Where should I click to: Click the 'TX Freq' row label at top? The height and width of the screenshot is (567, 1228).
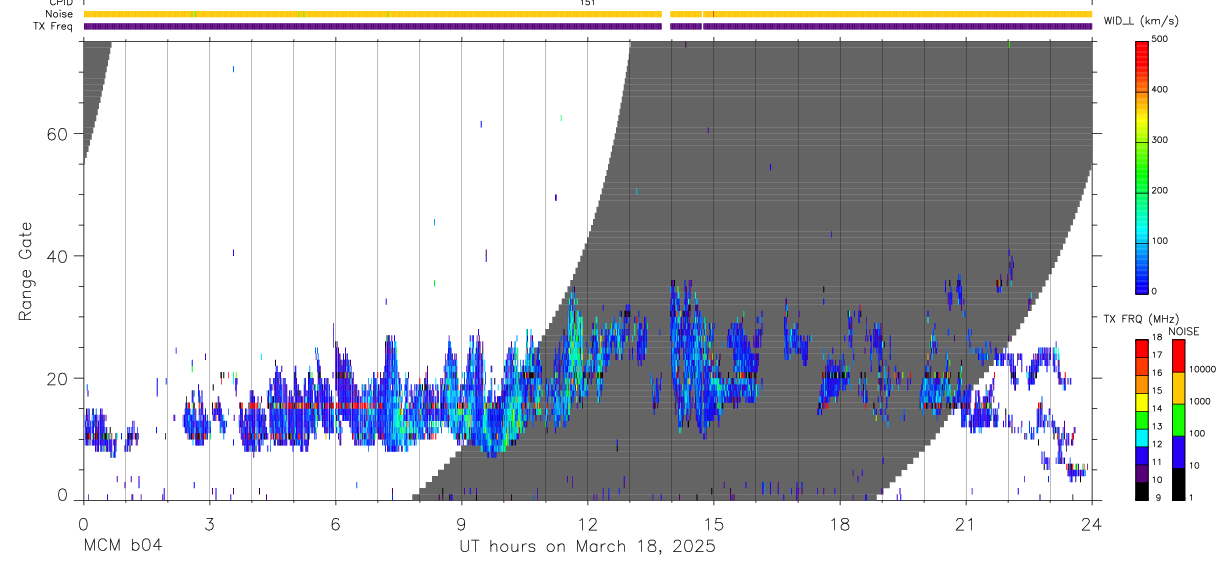coord(54,26)
